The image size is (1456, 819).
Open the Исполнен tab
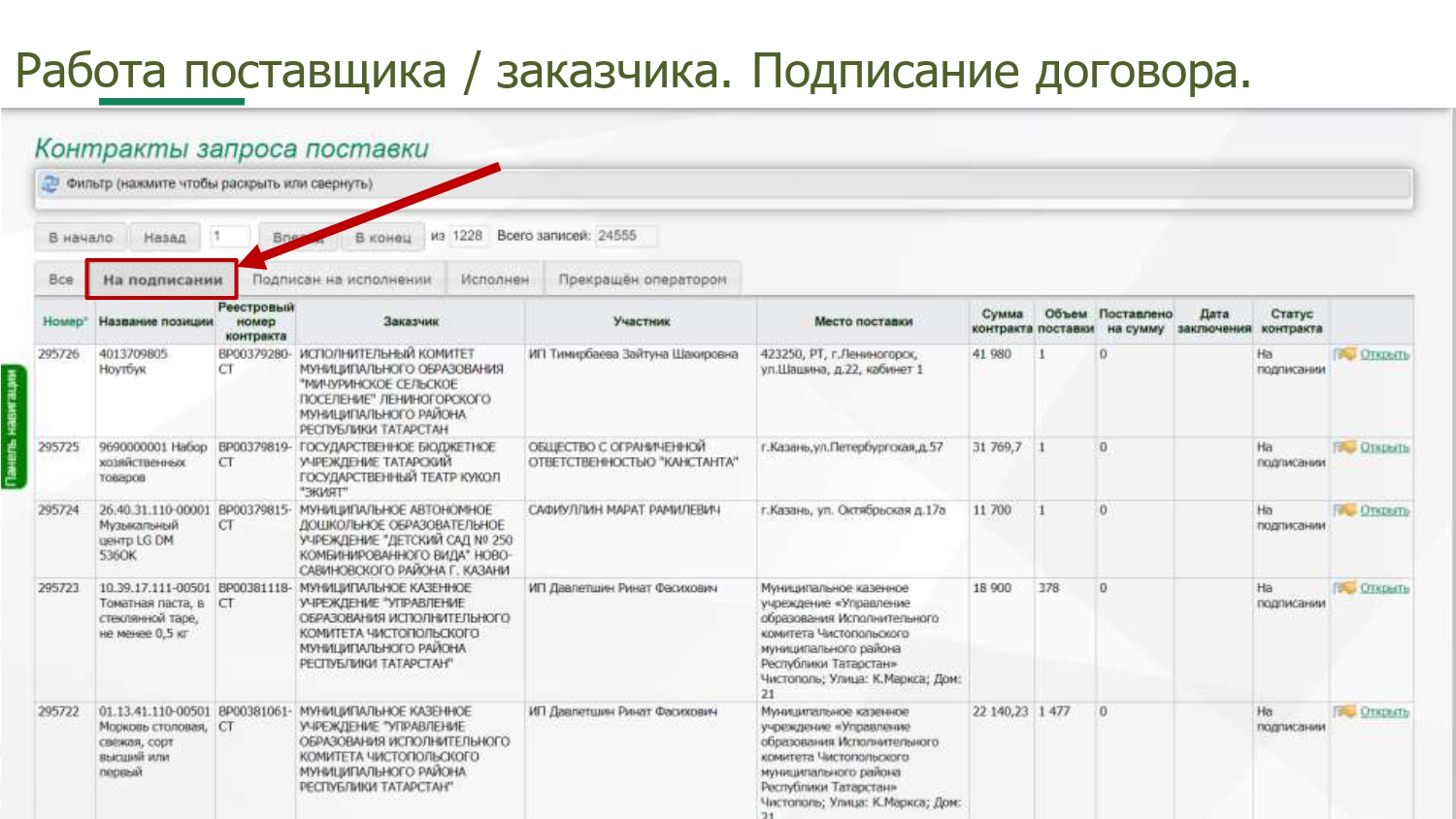coord(494,279)
